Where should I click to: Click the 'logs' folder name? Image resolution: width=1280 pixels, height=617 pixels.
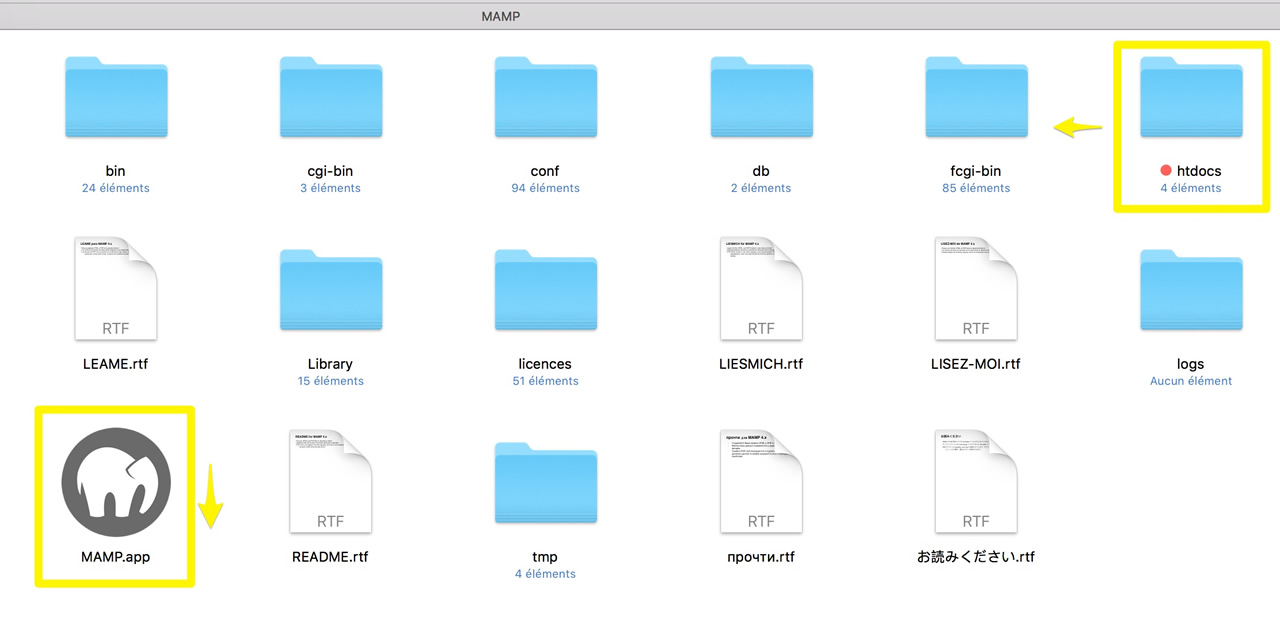tap(1191, 364)
